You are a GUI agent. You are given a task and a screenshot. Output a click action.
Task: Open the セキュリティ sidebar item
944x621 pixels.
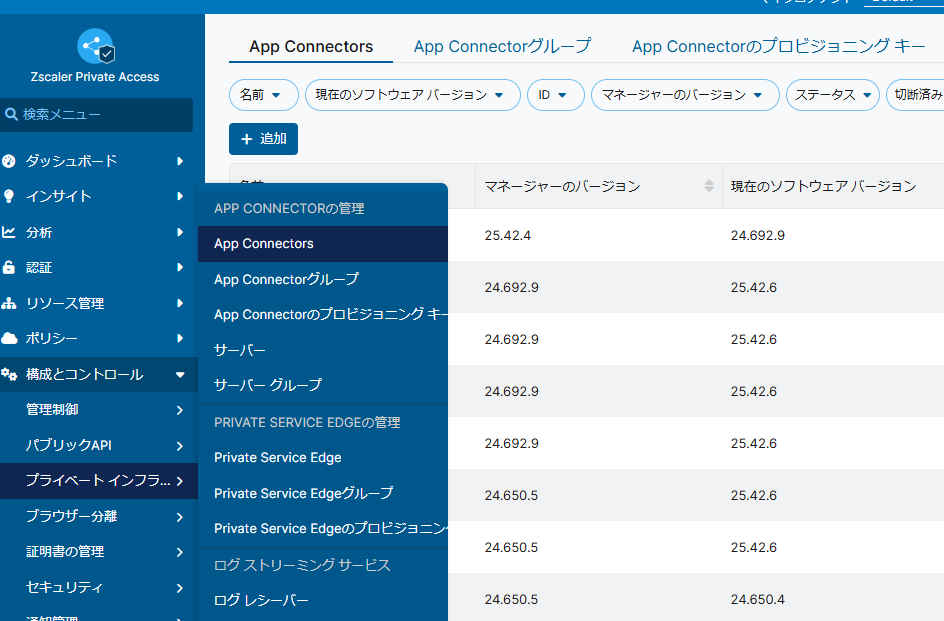point(99,587)
